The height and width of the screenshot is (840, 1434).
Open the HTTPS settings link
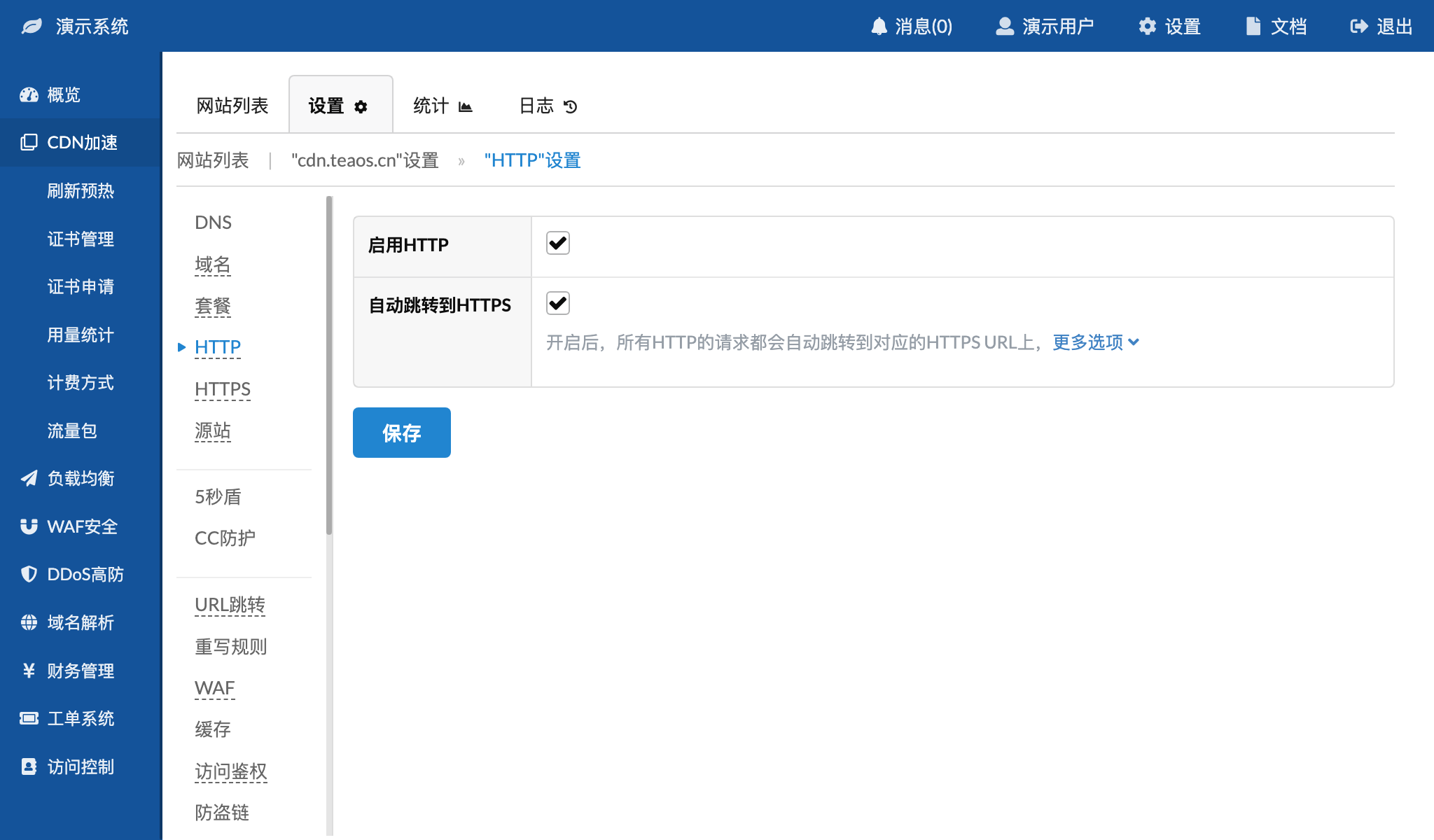pos(222,389)
